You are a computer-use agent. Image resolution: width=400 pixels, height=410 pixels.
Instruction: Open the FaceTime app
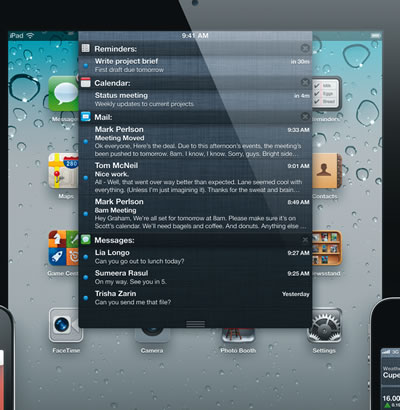(x=66, y=325)
